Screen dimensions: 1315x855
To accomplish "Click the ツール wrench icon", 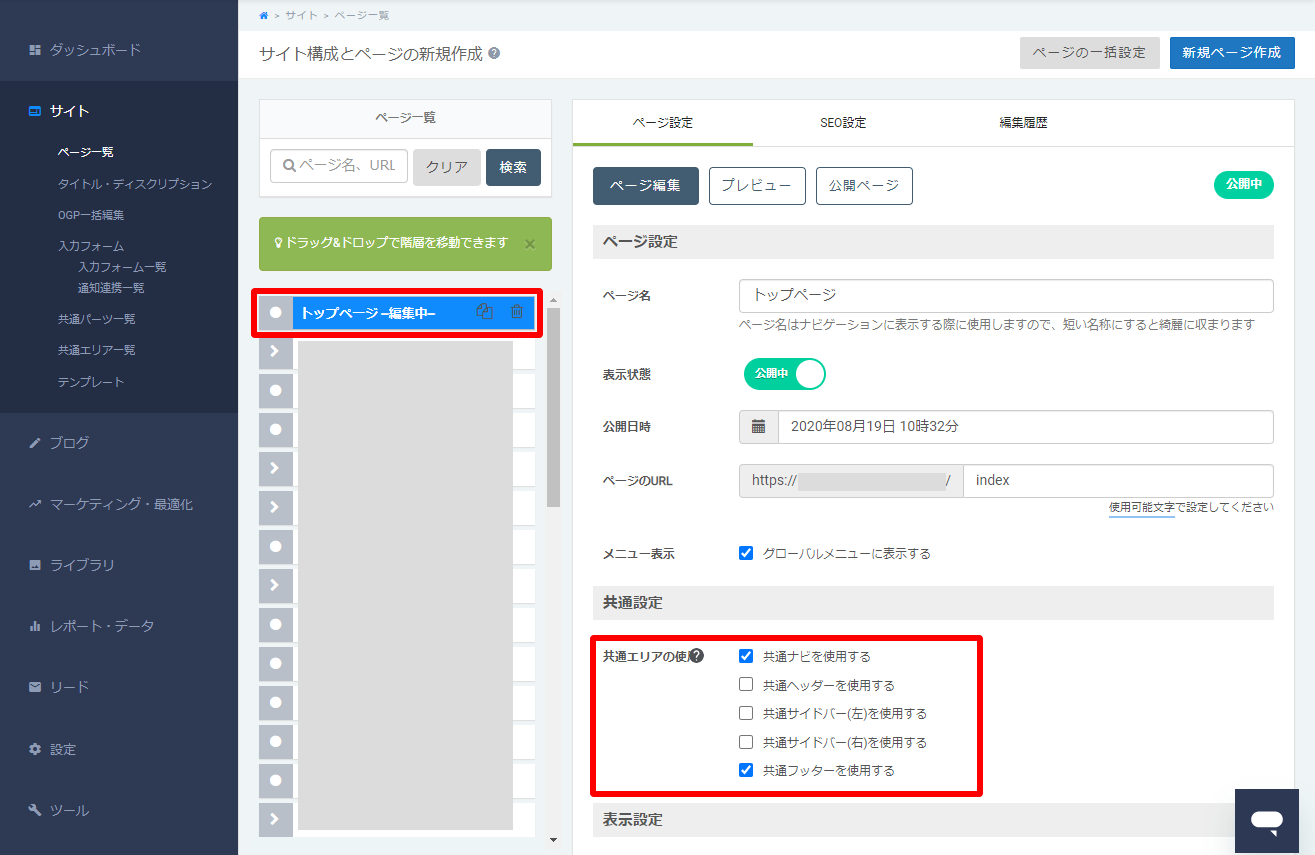I will (x=35, y=810).
